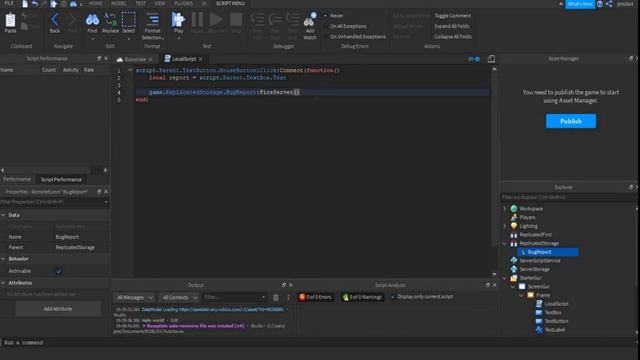Toggle the 0 of 0 Warnings filter
Viewport: 640px width, 360px height.
click(x=362, y=297)
